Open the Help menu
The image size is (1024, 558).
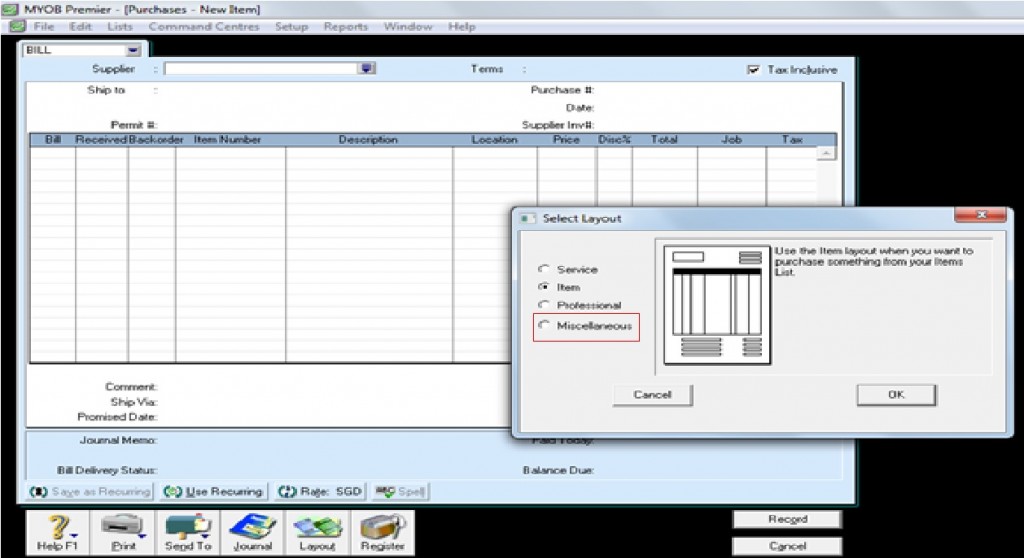click(x=462, y=26)
